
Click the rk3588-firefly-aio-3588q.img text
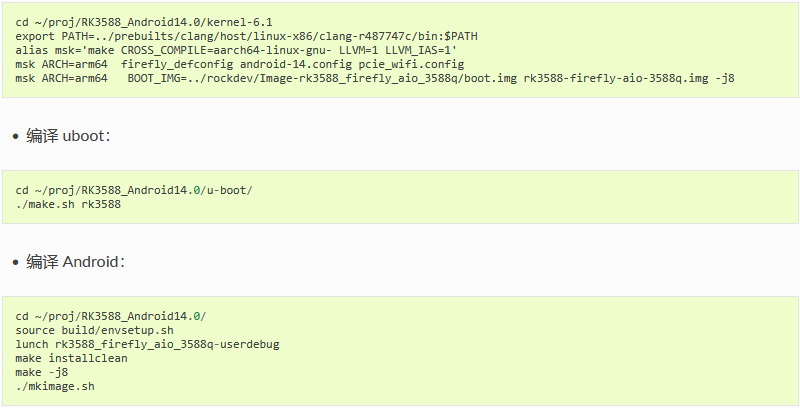616,79
